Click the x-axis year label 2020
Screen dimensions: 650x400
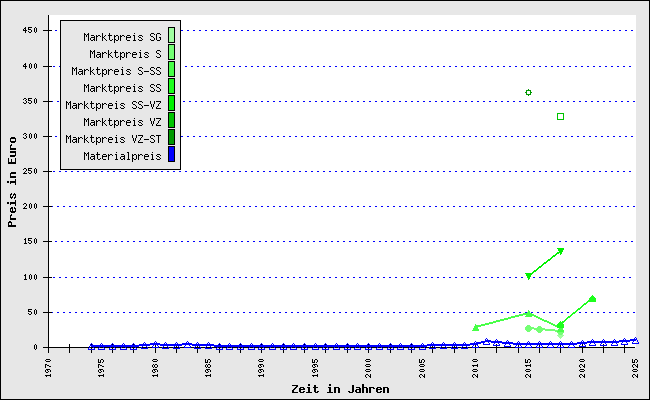582,368
